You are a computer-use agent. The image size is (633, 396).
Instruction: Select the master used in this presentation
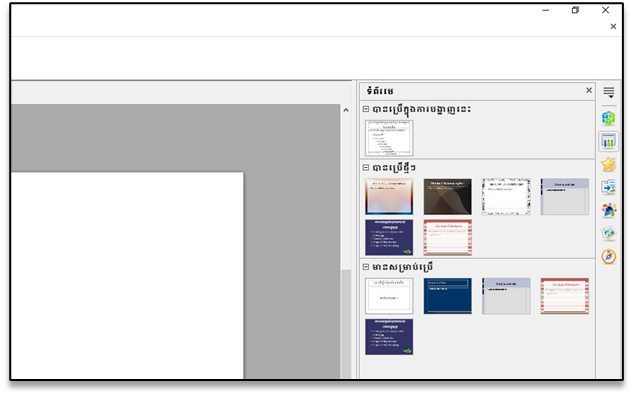pyautogui.click(x=389, y=138)
